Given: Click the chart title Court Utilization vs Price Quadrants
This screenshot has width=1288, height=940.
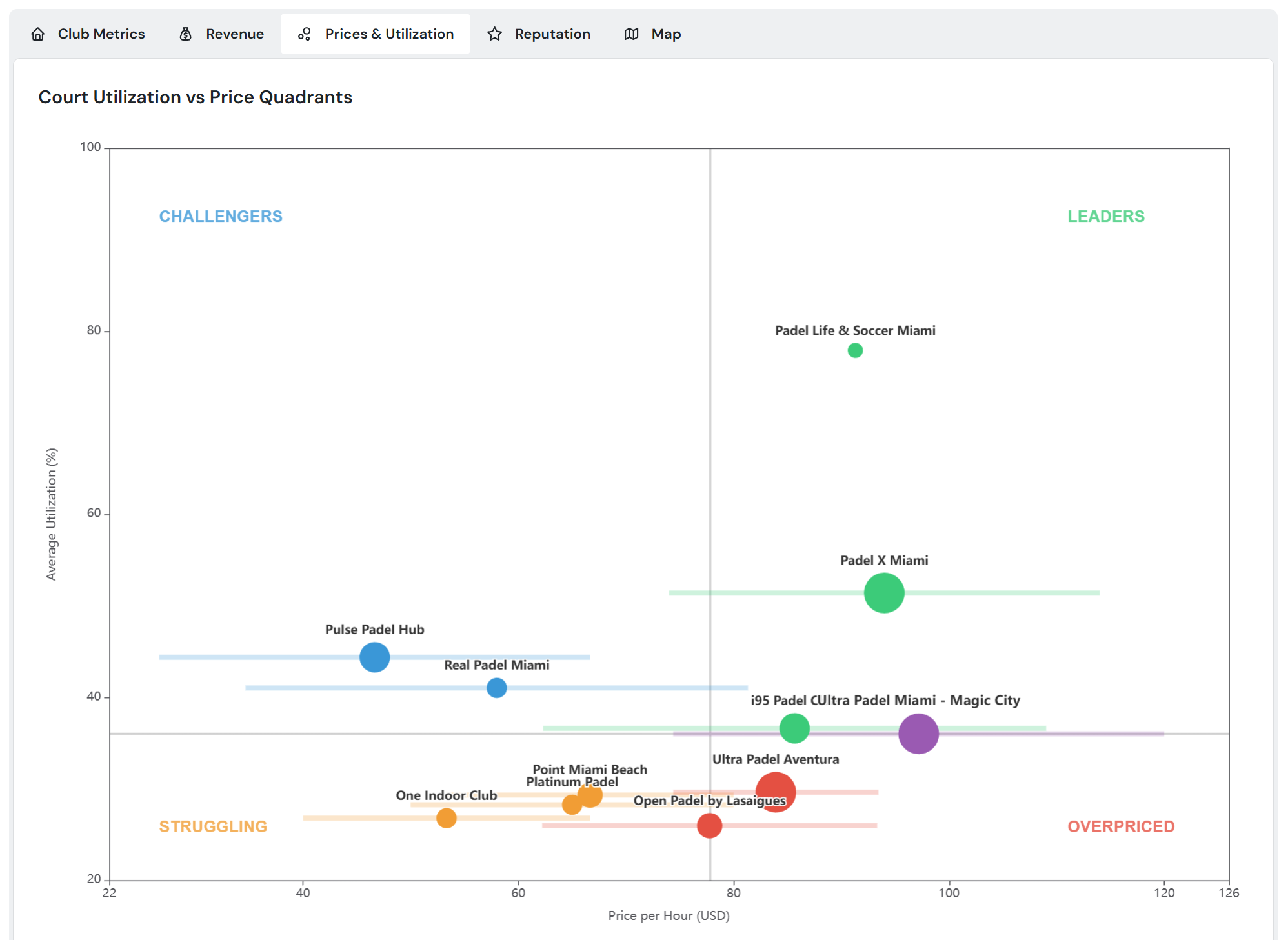Looking at the screenshot, I should point(196,97).
